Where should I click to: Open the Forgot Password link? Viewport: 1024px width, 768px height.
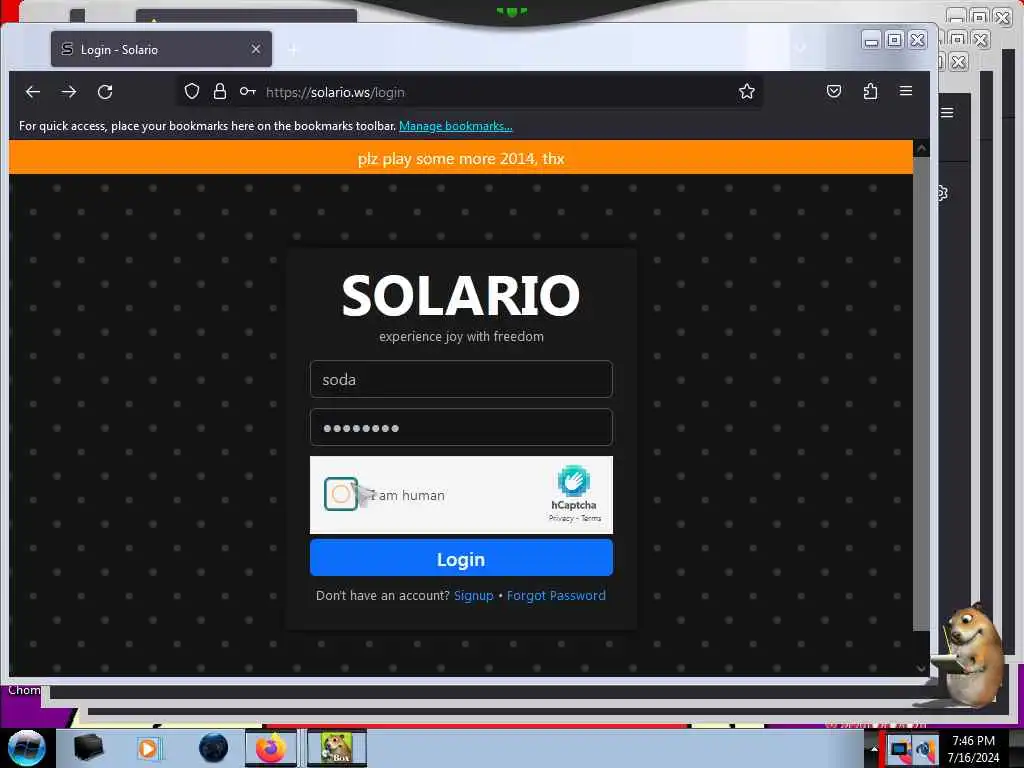(556, 596)
